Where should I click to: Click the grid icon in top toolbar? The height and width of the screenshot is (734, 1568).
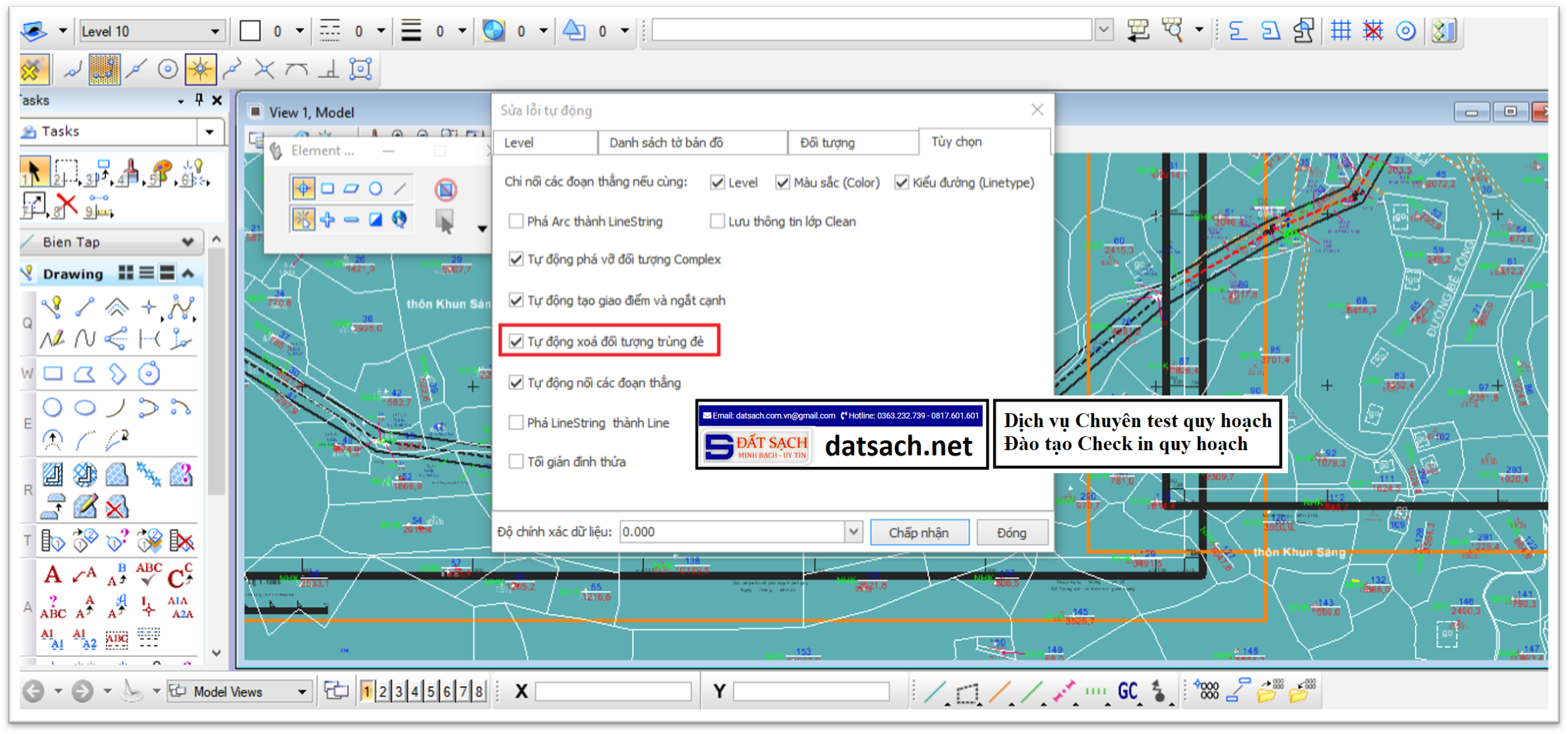pos(1340,31)
